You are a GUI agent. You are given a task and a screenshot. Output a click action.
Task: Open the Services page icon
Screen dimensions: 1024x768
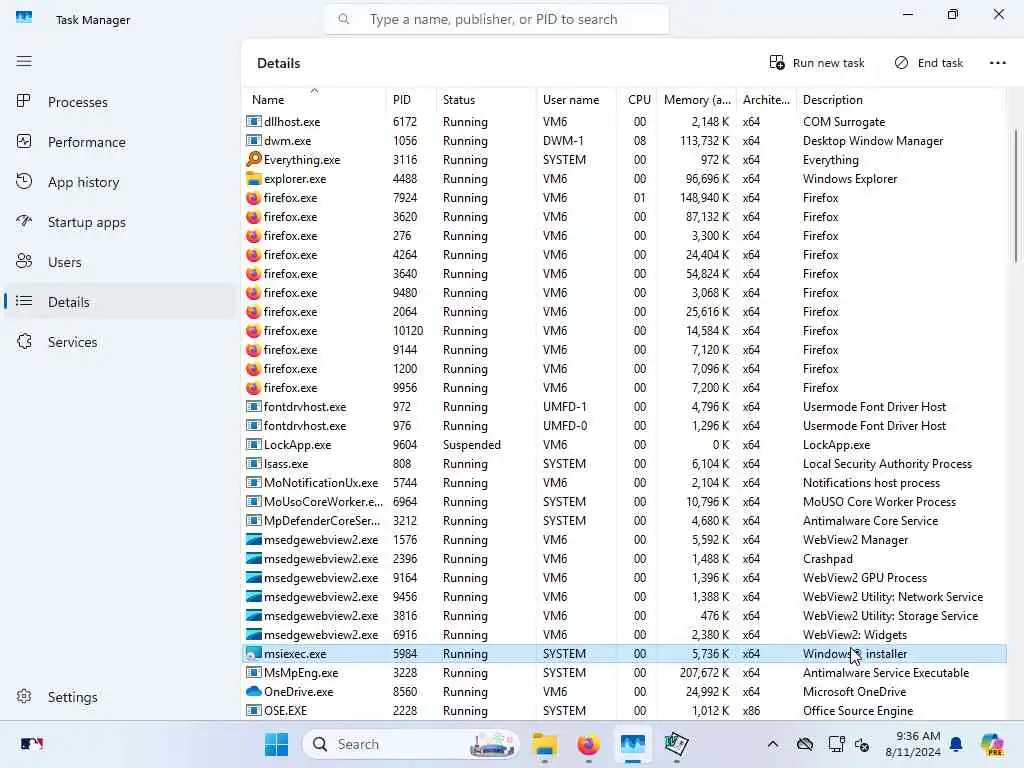24,342
